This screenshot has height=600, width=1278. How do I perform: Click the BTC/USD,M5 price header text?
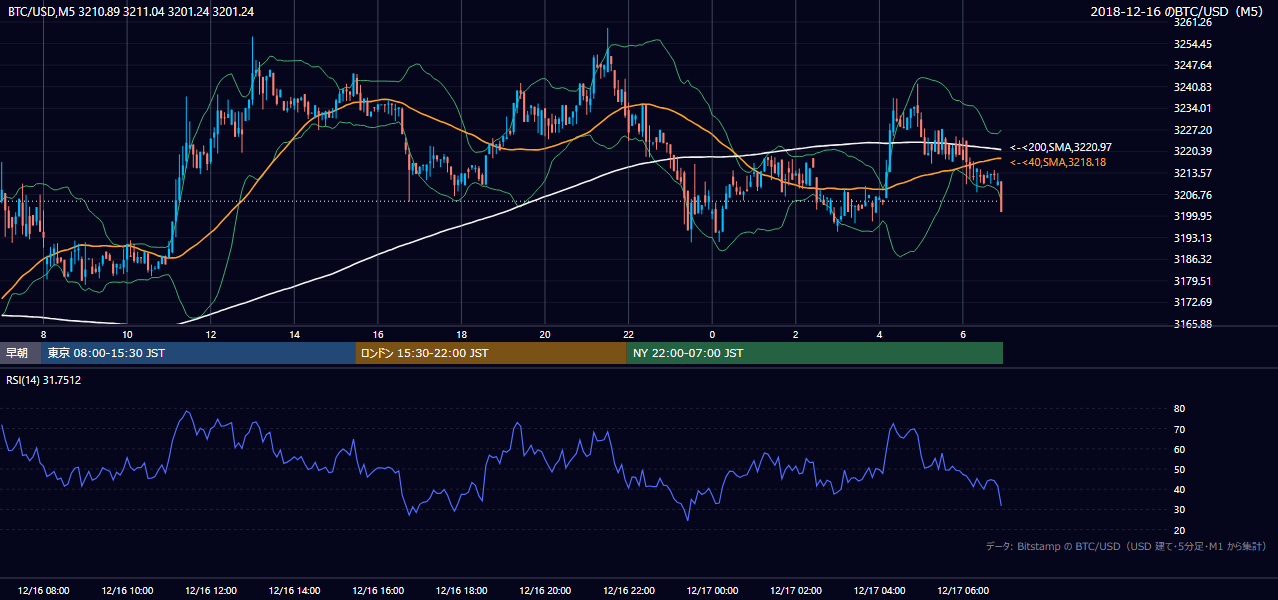(130, 11)
